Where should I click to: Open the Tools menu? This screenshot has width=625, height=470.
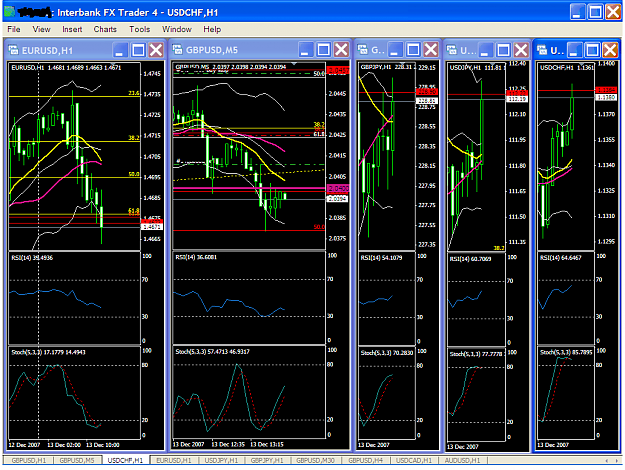[140, 29]
